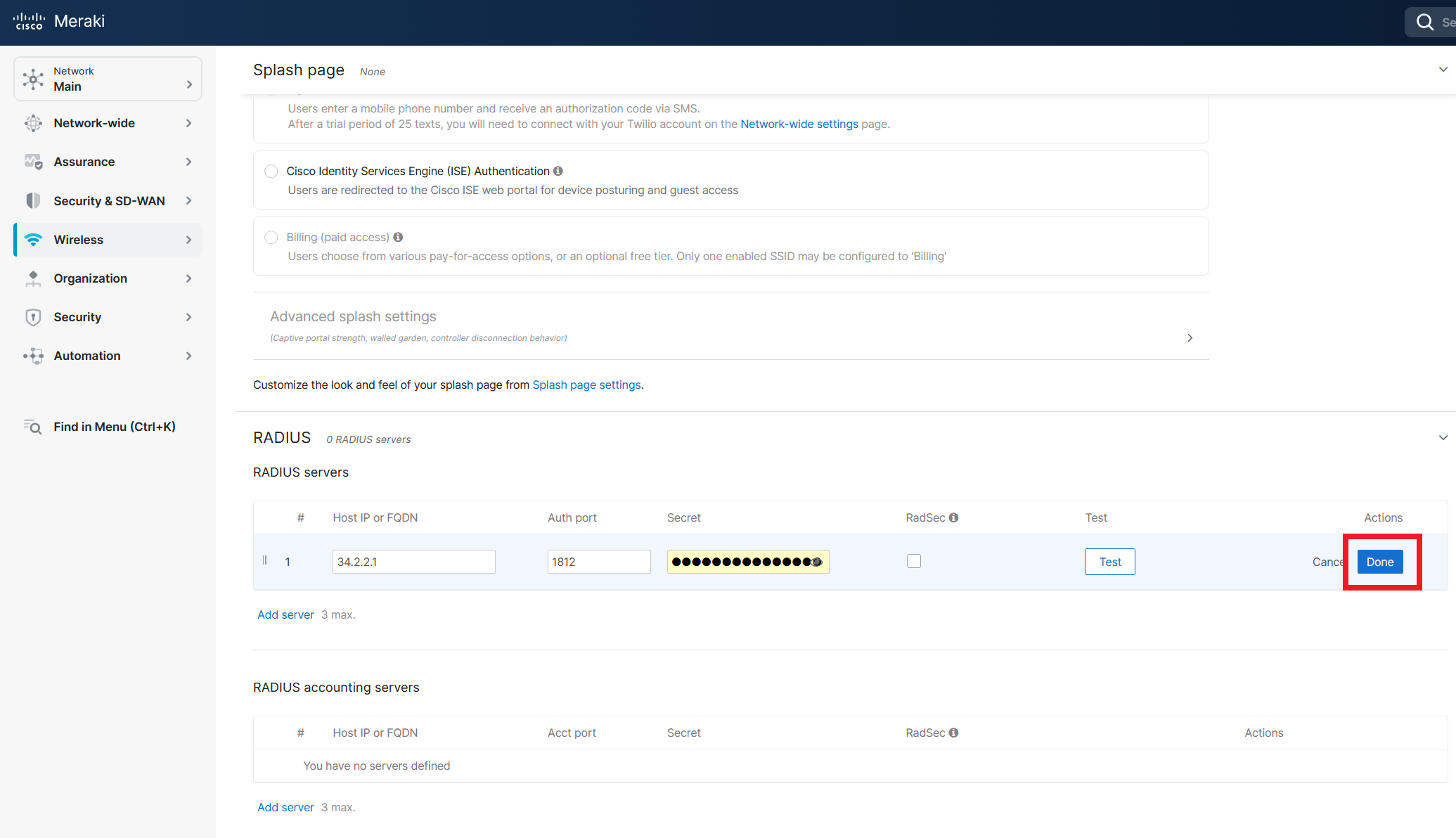Open the Network-wide menu item
Screen dimensions: 1456x838
tap(108, 123)
